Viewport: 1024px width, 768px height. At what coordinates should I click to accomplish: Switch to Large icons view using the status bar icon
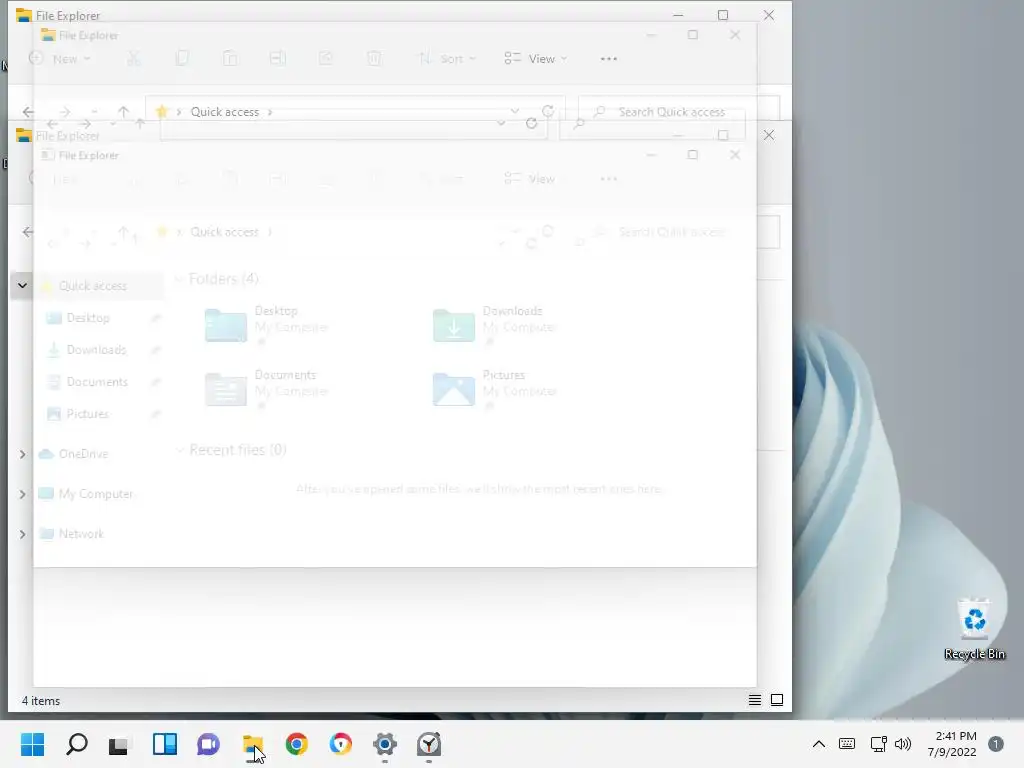[x=777, y=700]
